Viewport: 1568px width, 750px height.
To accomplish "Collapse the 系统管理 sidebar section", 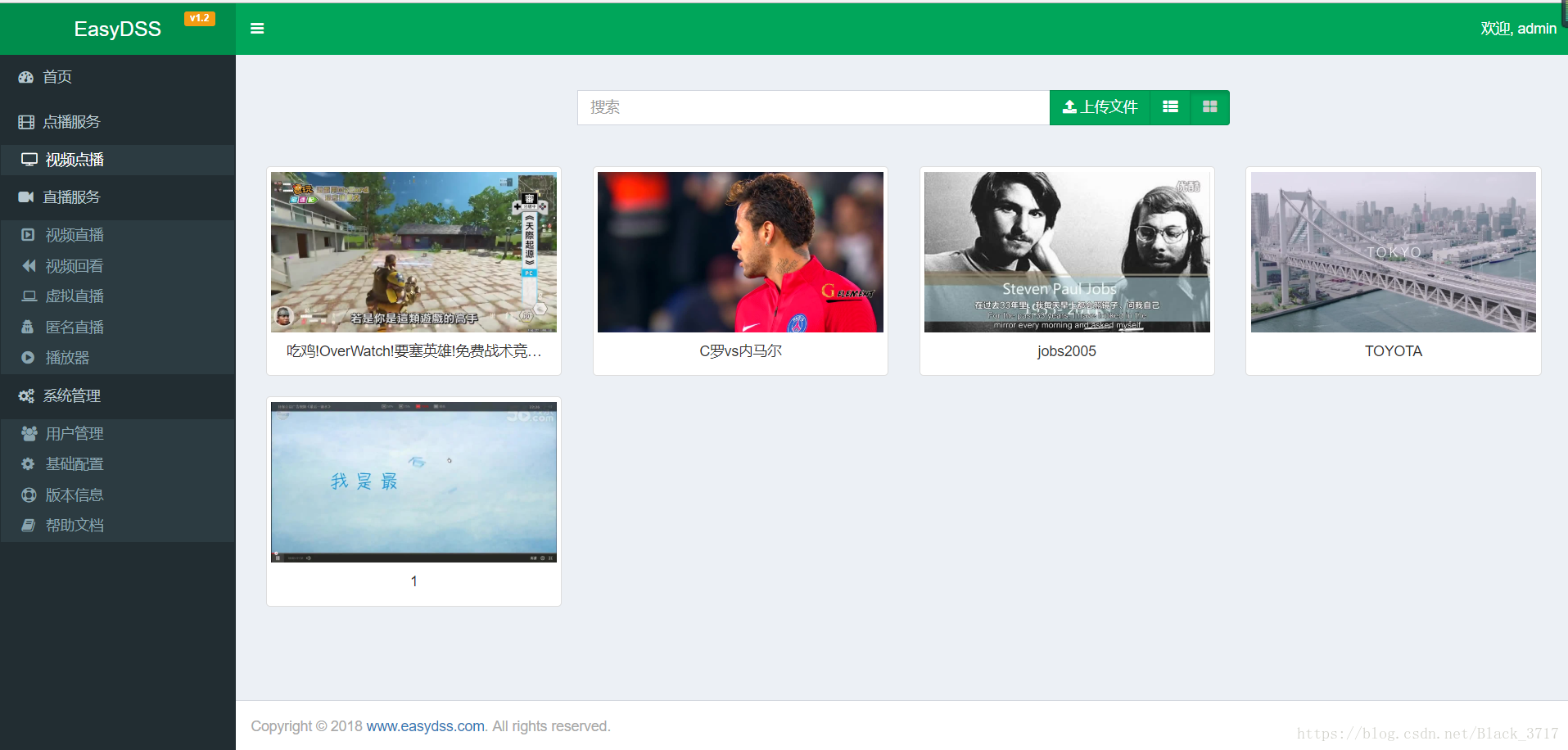I will pyautogui.click(x=118, y=396).
